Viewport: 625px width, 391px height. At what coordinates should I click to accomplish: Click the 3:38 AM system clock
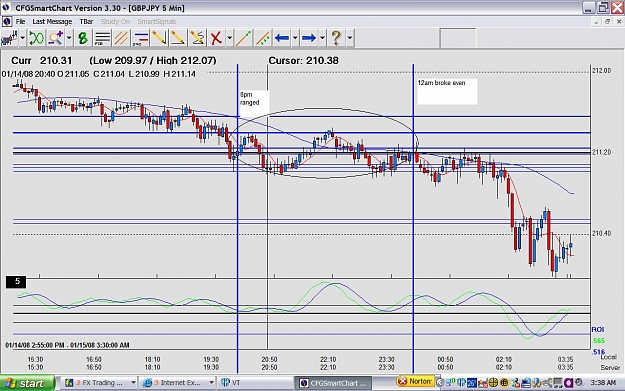(x=603, y=383)
